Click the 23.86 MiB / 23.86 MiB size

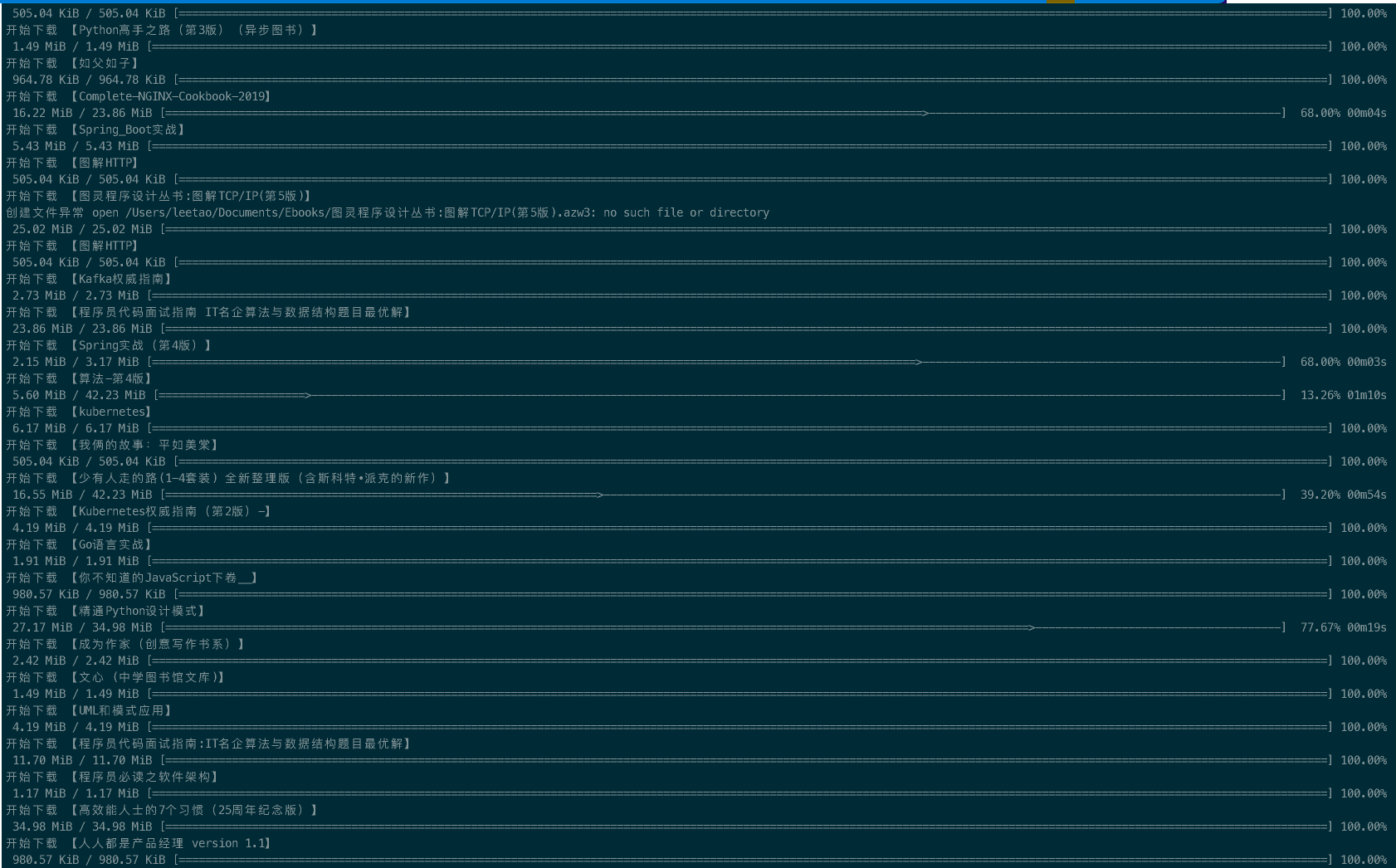coord(82,329)
